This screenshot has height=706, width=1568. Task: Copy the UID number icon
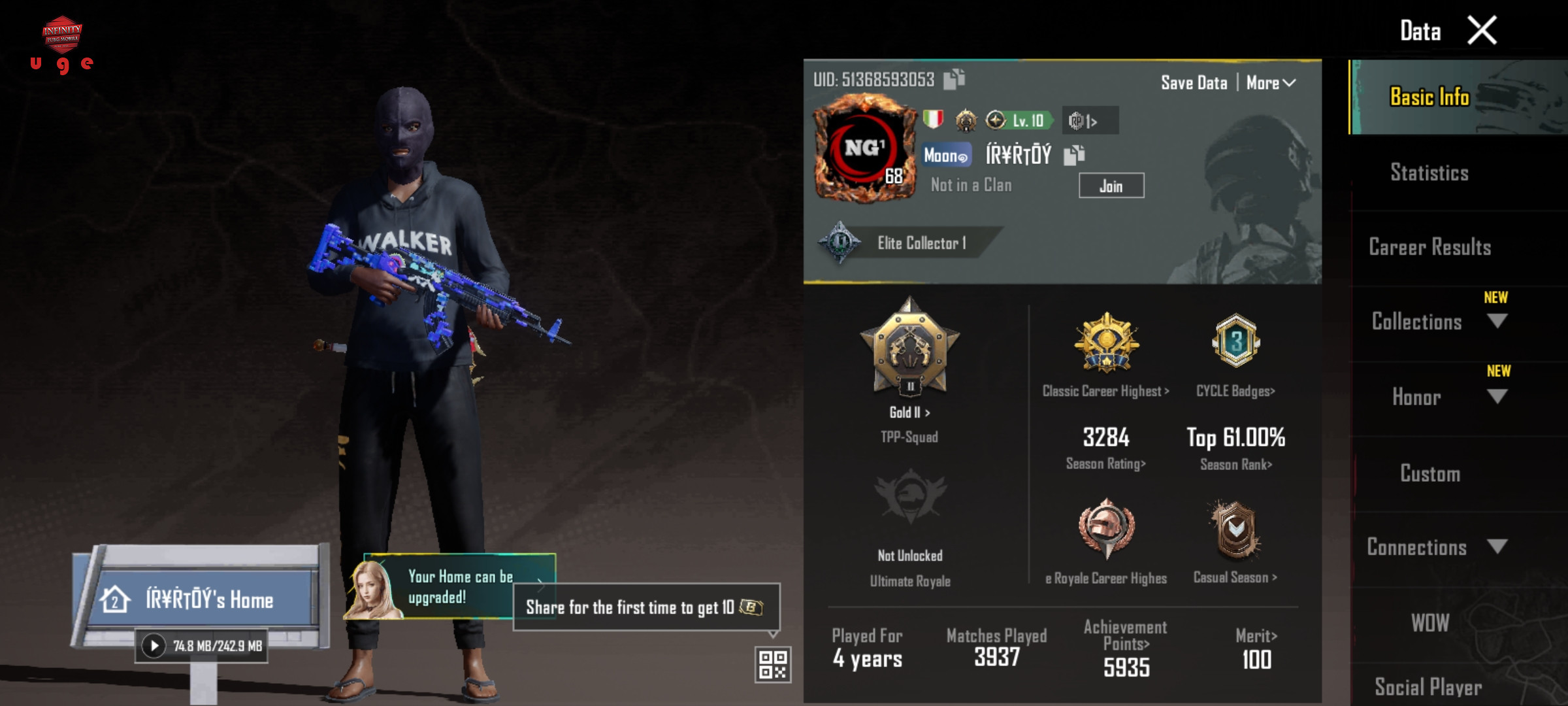(x=955, y=79)
